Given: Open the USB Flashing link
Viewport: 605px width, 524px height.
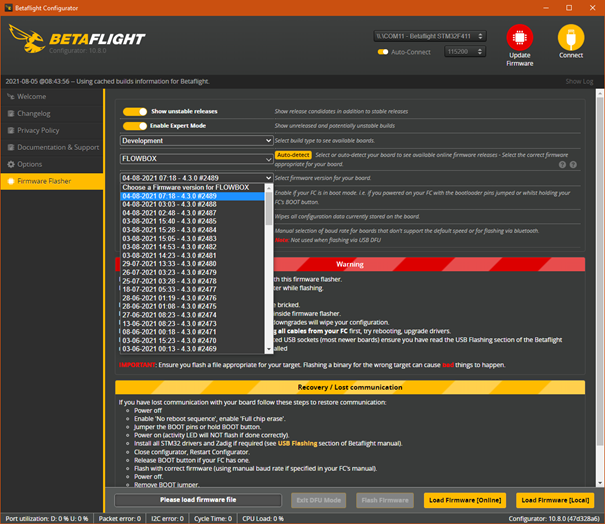Looking at the screenshot, I should pyautogui.click(x=297, y=444).
